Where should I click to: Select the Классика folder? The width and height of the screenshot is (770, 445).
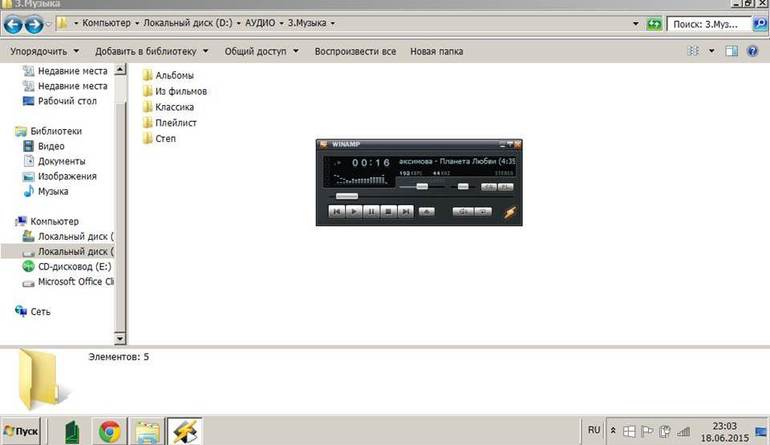[x=168, y=107]
